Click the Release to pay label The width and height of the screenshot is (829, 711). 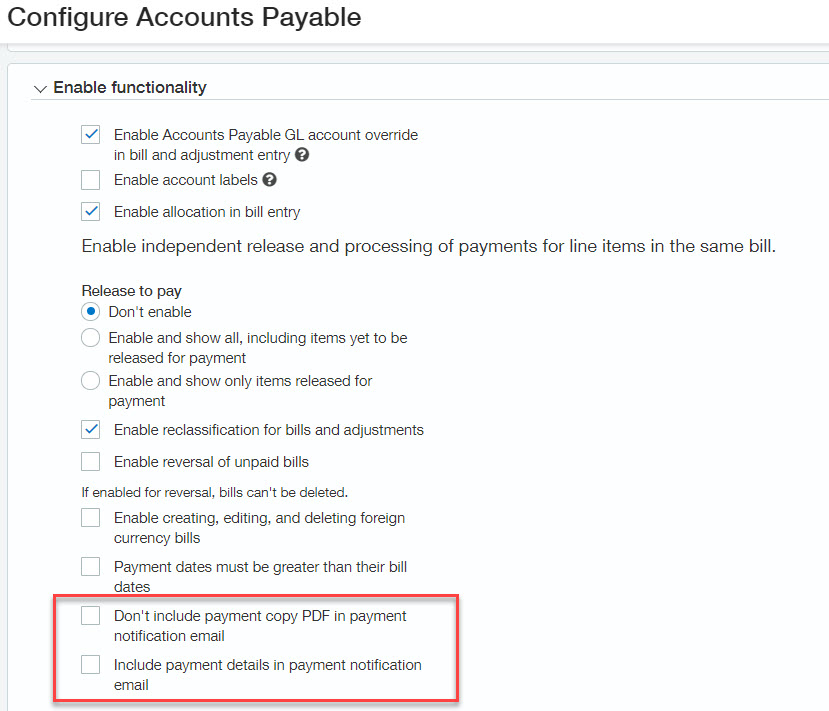point(131,291)
